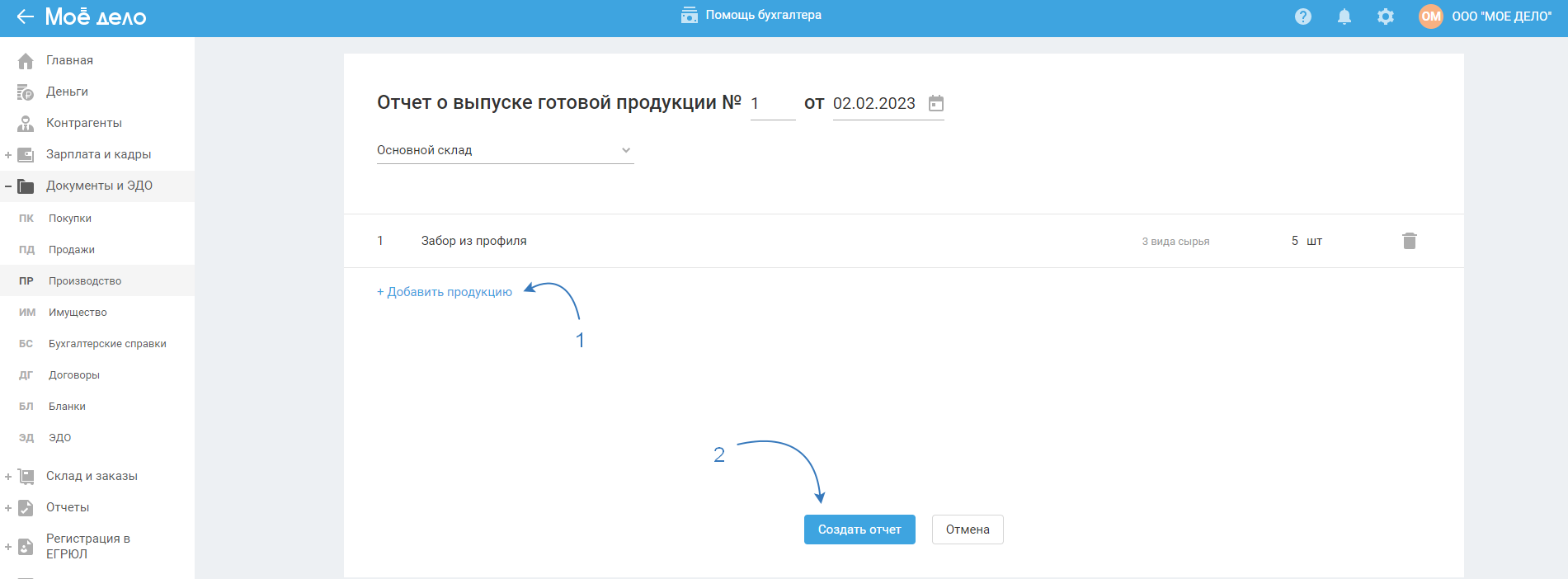Go to Главная in the sidebar

(x=69, y=60)
